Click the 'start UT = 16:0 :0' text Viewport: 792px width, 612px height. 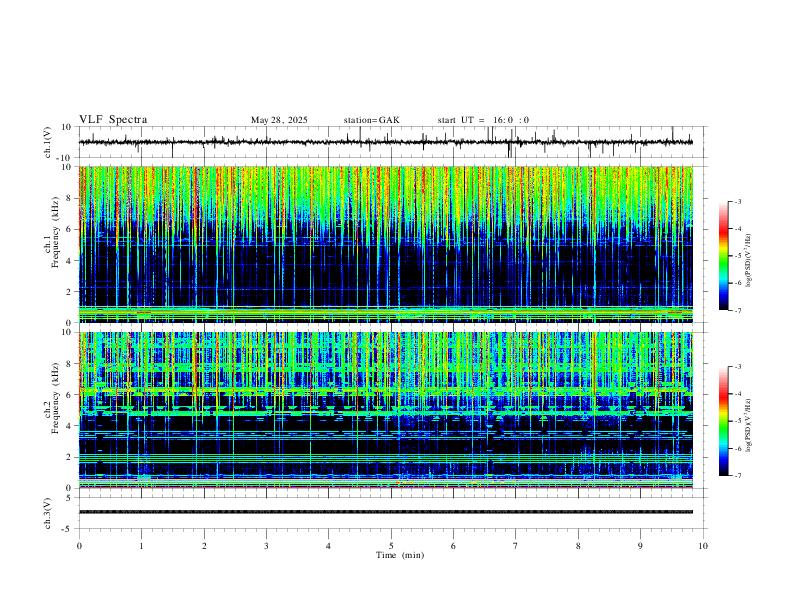483,120
